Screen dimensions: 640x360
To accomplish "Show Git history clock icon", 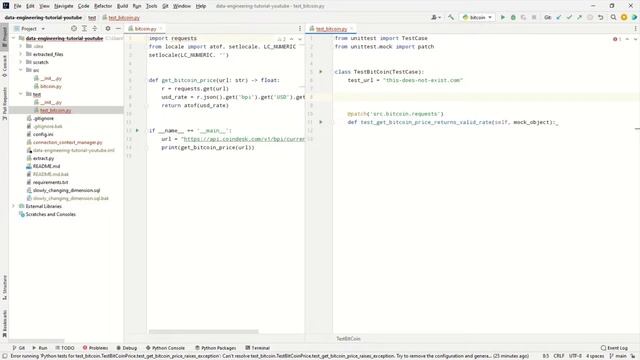I will point(590,18).
